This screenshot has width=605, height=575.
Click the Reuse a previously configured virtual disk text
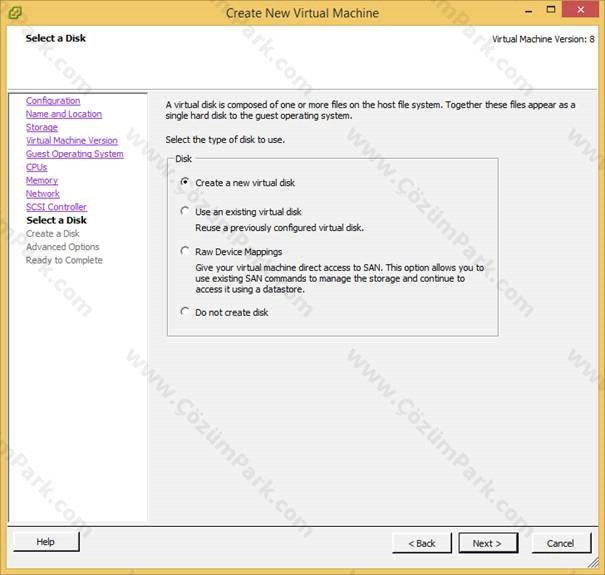point(279,228)
